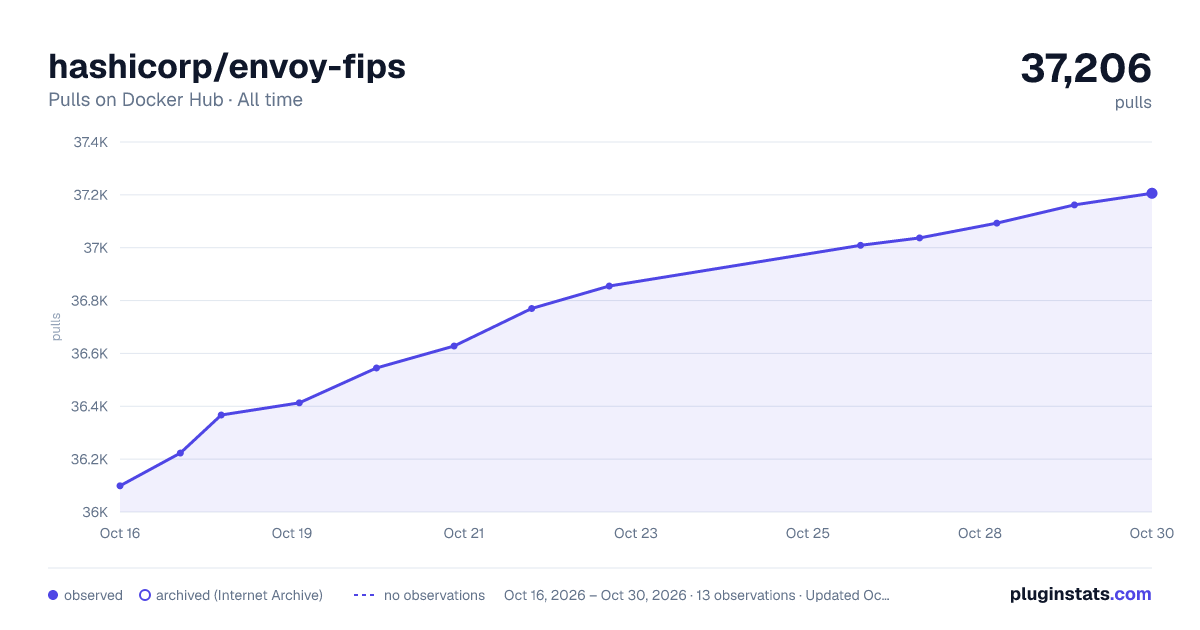Click the '37.4K' y-axis label
This screenshot has width=1200, height=630.
(x=90, y=142)
